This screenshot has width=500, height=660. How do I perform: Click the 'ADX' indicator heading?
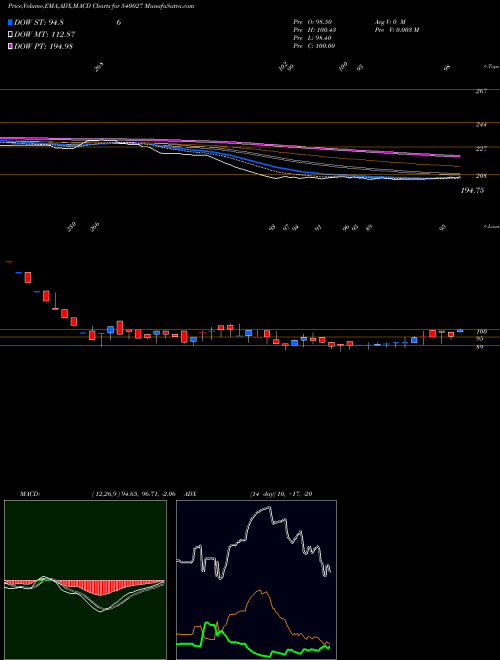coord(190,494)
